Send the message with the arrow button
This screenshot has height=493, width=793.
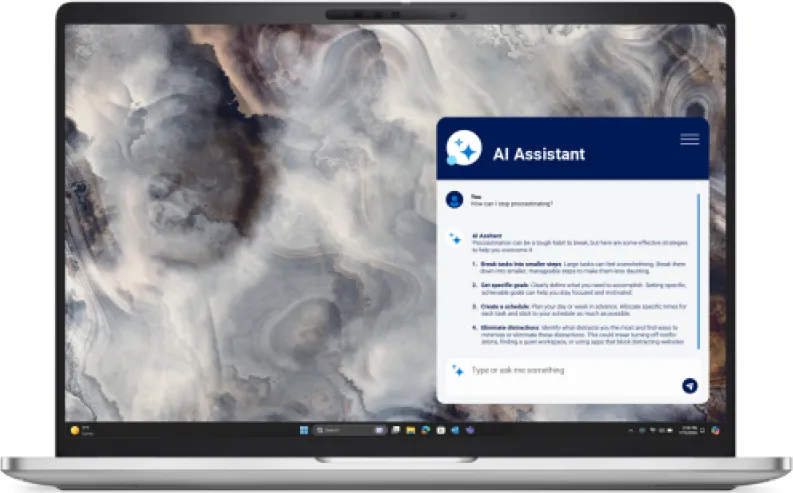[690, 386]
